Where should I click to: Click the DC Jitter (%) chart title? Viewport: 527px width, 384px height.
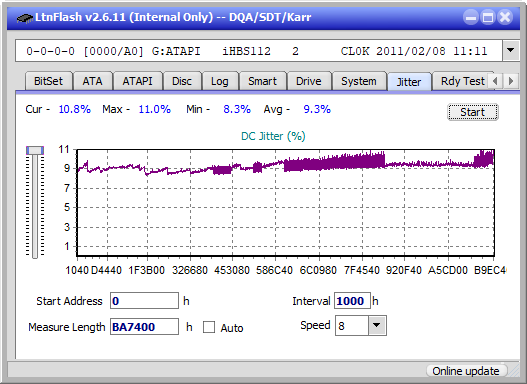273,136
